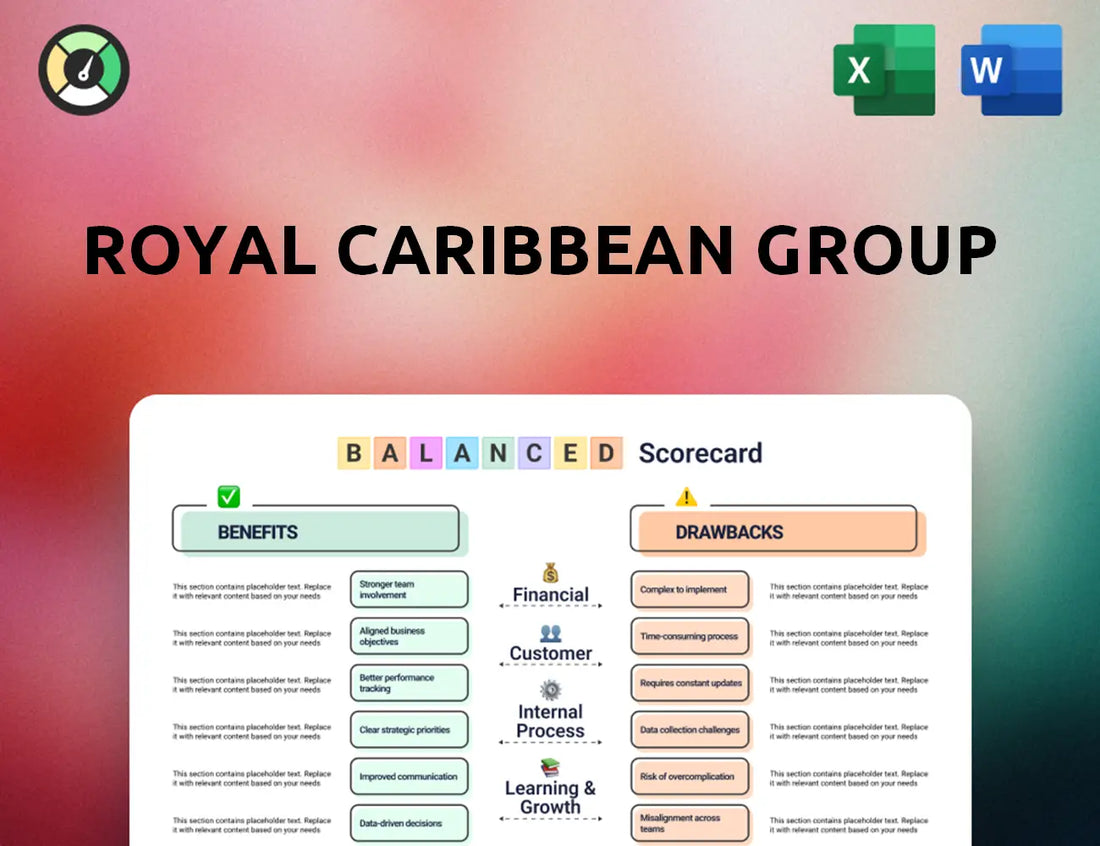Click the money bag icon above Financial
The height and width of the screenshot is (846, 1100).
[x=551, y=572]
